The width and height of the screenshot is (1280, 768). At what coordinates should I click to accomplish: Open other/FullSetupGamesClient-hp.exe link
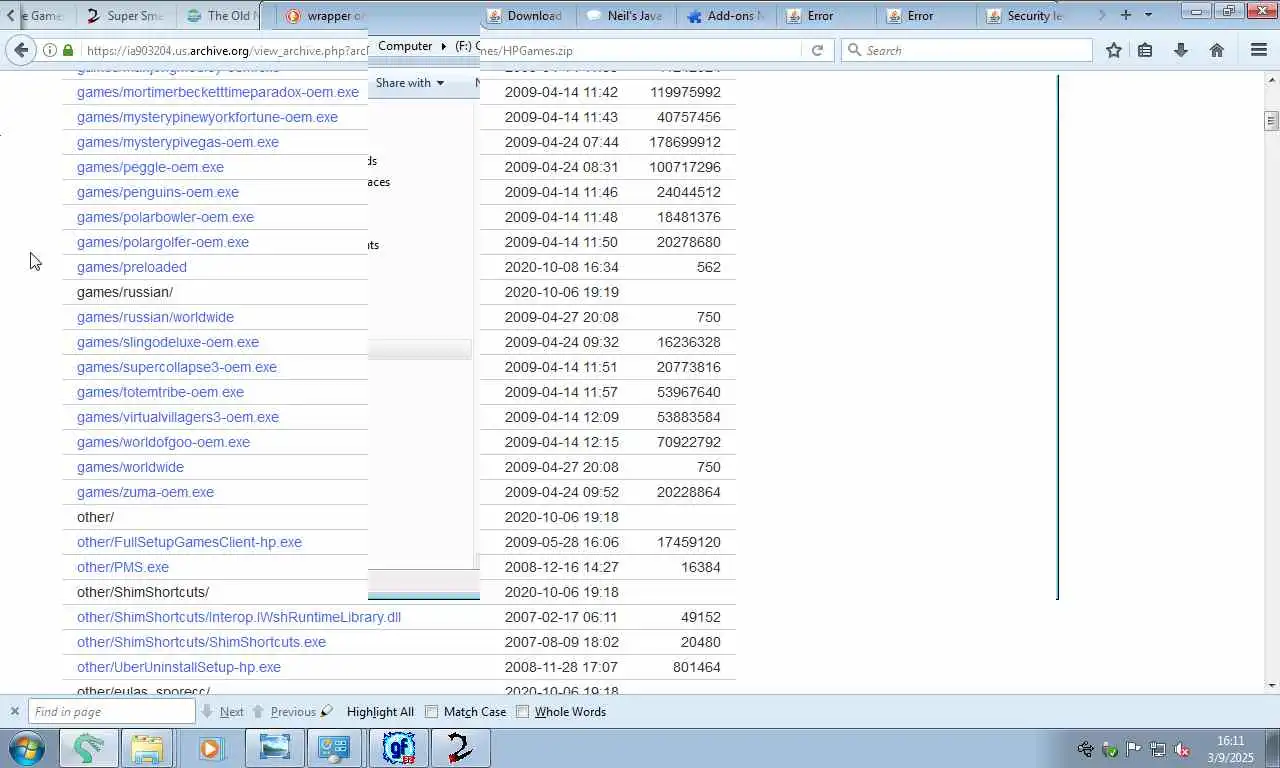click(x=189, y=542)
